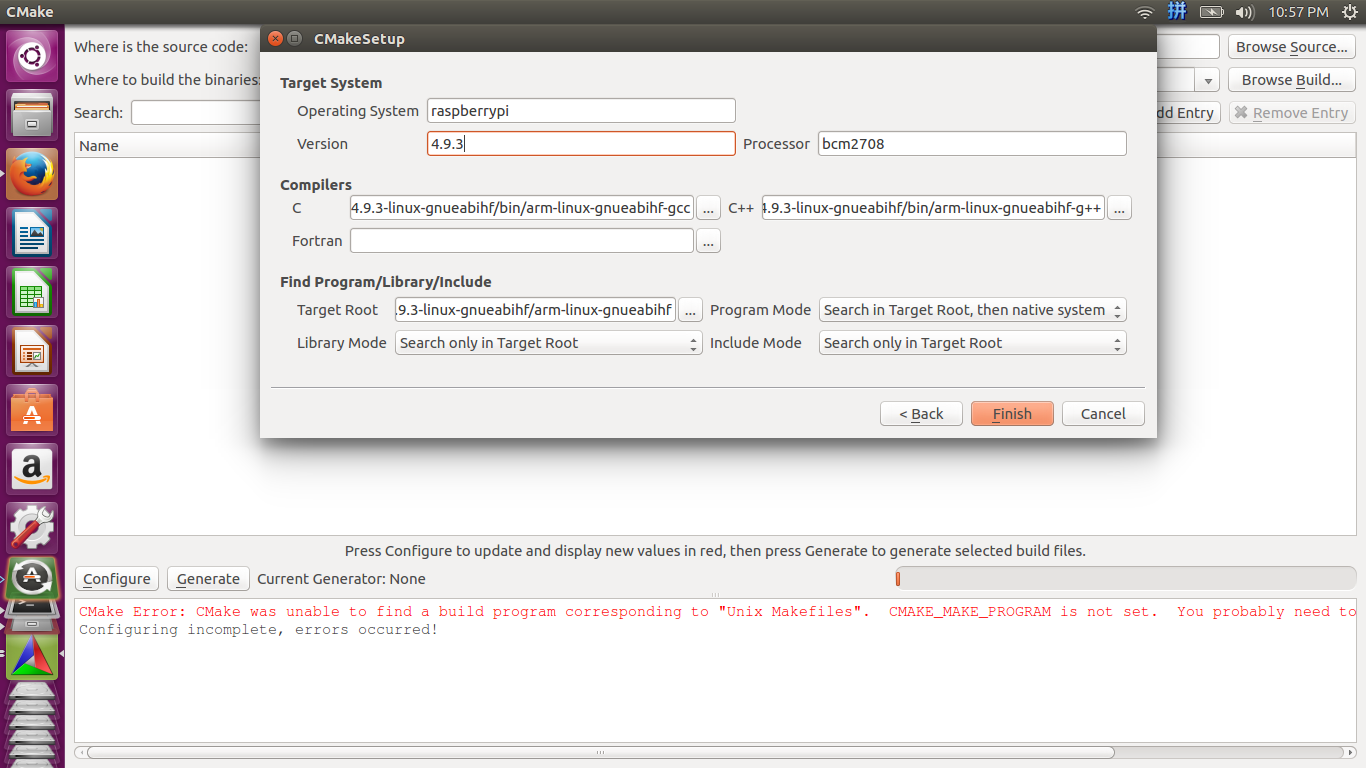
Task: Open the sound volume indicator menu
Action: (1244, 12)
